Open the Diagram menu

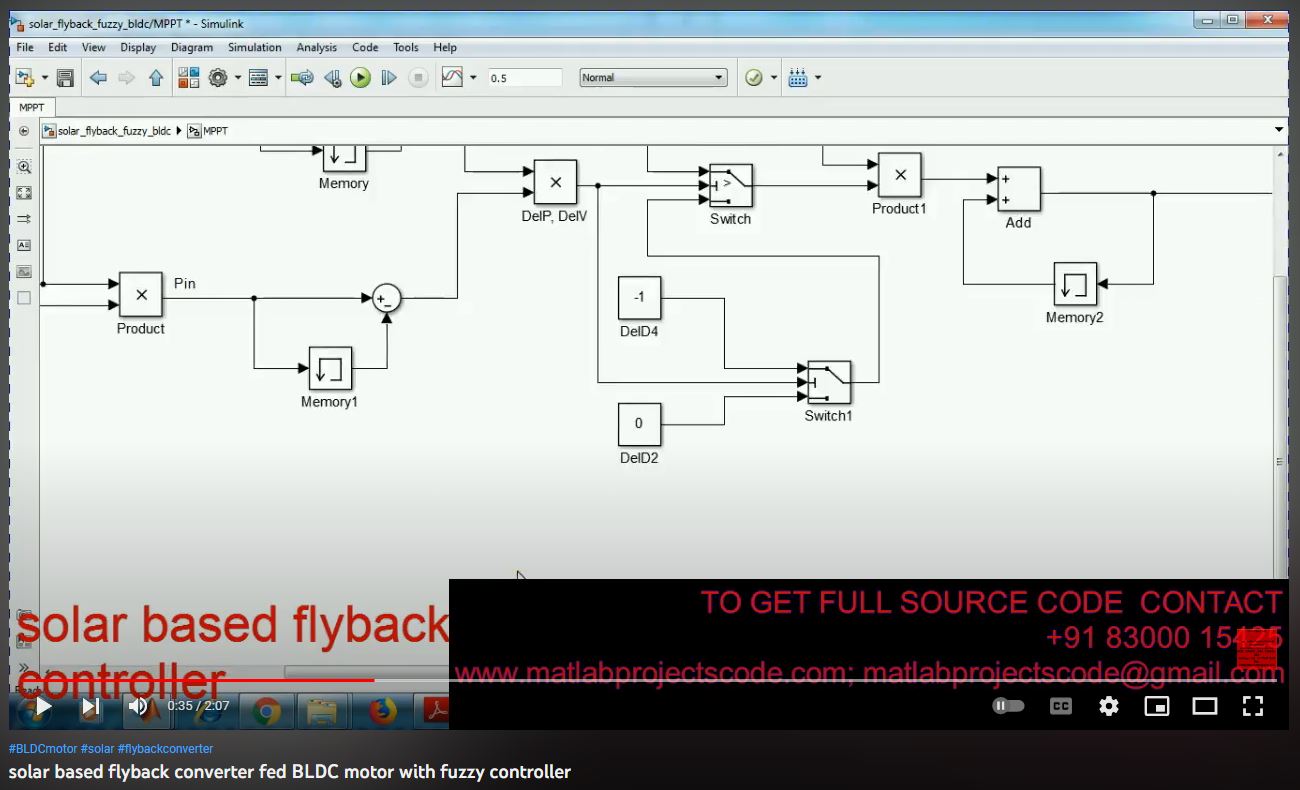pos(192,47)
